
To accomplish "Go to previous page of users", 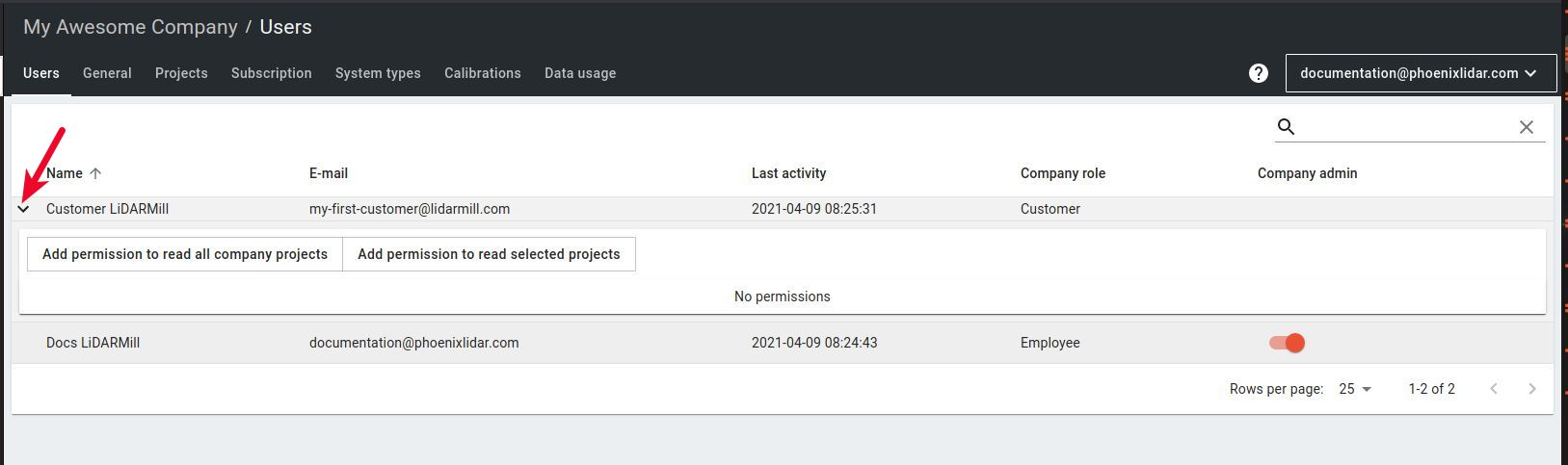I will click(x=1494, y=389).
